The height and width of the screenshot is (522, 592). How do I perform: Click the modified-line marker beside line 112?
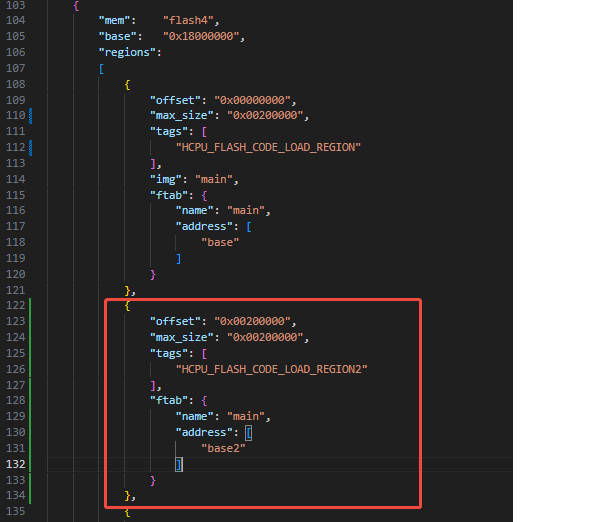pyautogui.click(x=31, y=148)
